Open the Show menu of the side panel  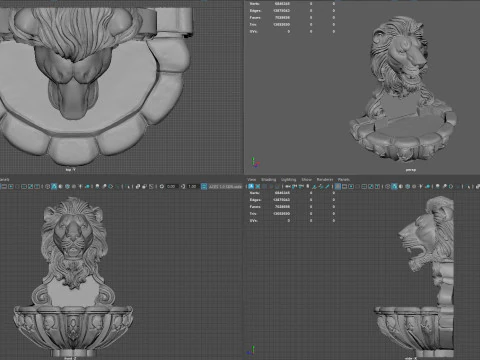coord(306,179)
